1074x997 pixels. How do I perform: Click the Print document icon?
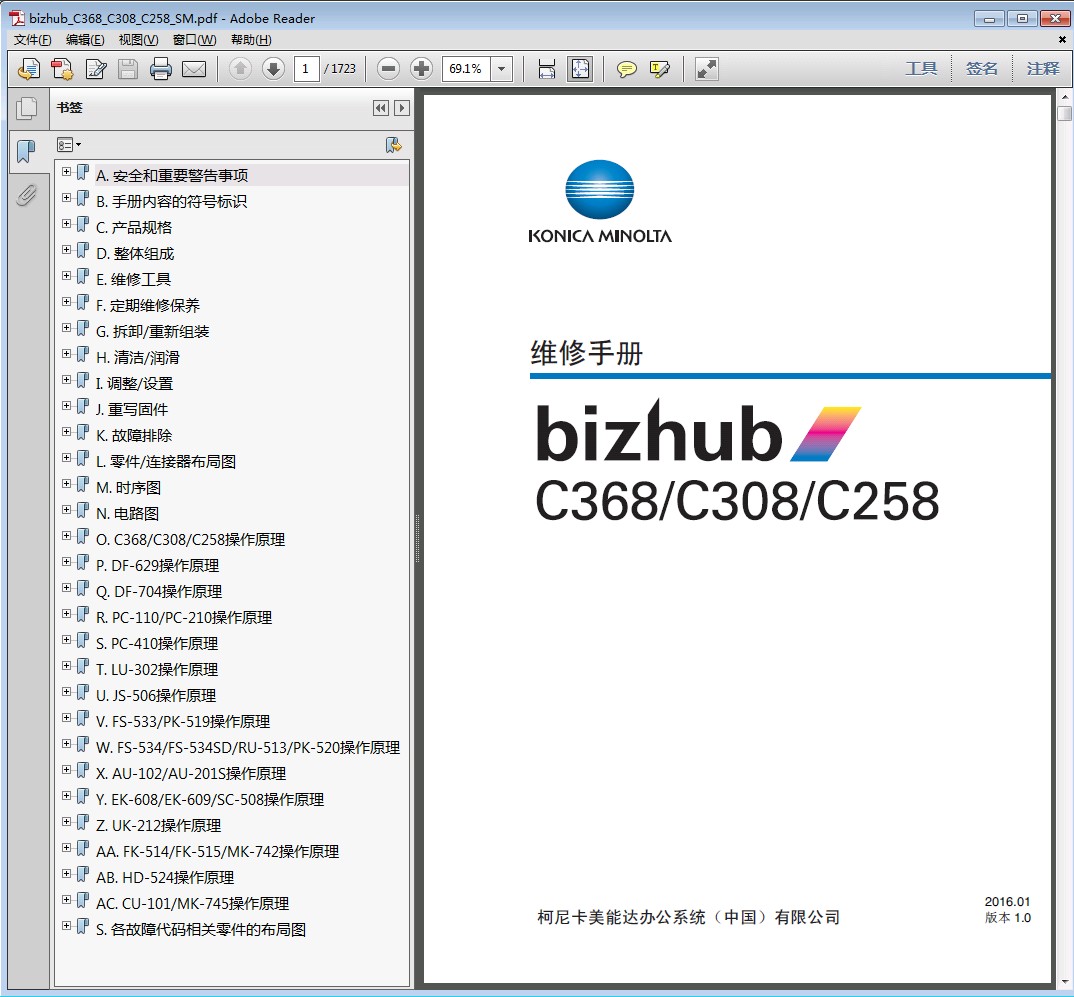pyautogui.click(x=161, y=69)
